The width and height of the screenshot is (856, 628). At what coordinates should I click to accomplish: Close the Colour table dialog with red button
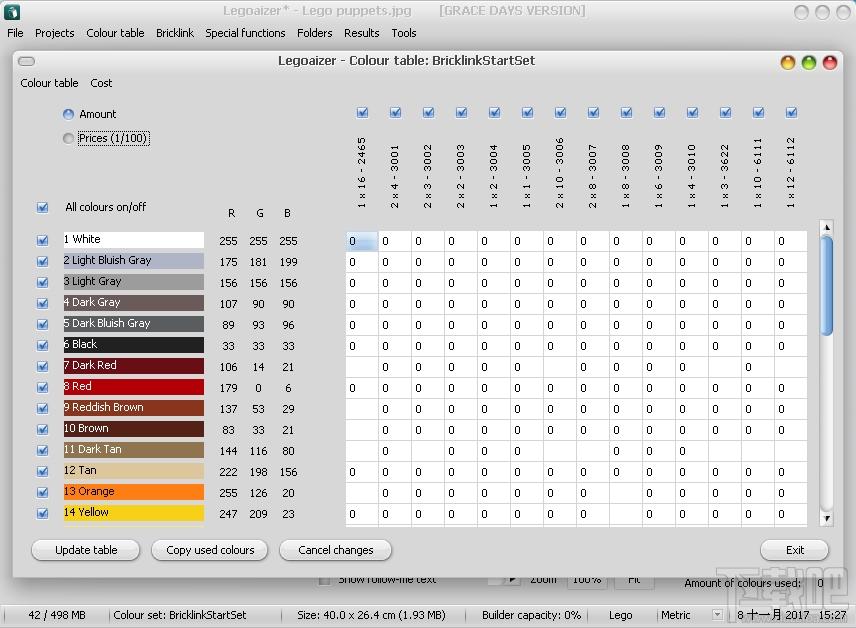pyautogui.click(x=830, y=63)
